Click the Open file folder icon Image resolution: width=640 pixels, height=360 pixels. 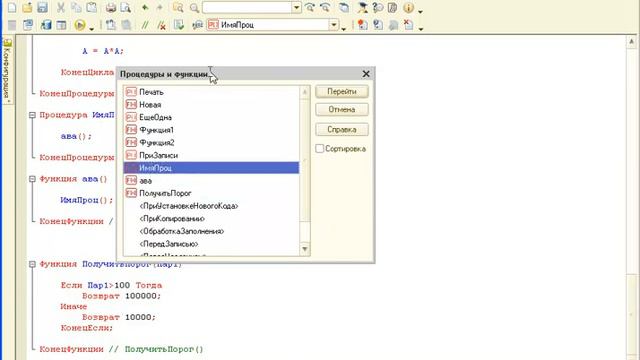pyautogui.click(x=27, y=7)
